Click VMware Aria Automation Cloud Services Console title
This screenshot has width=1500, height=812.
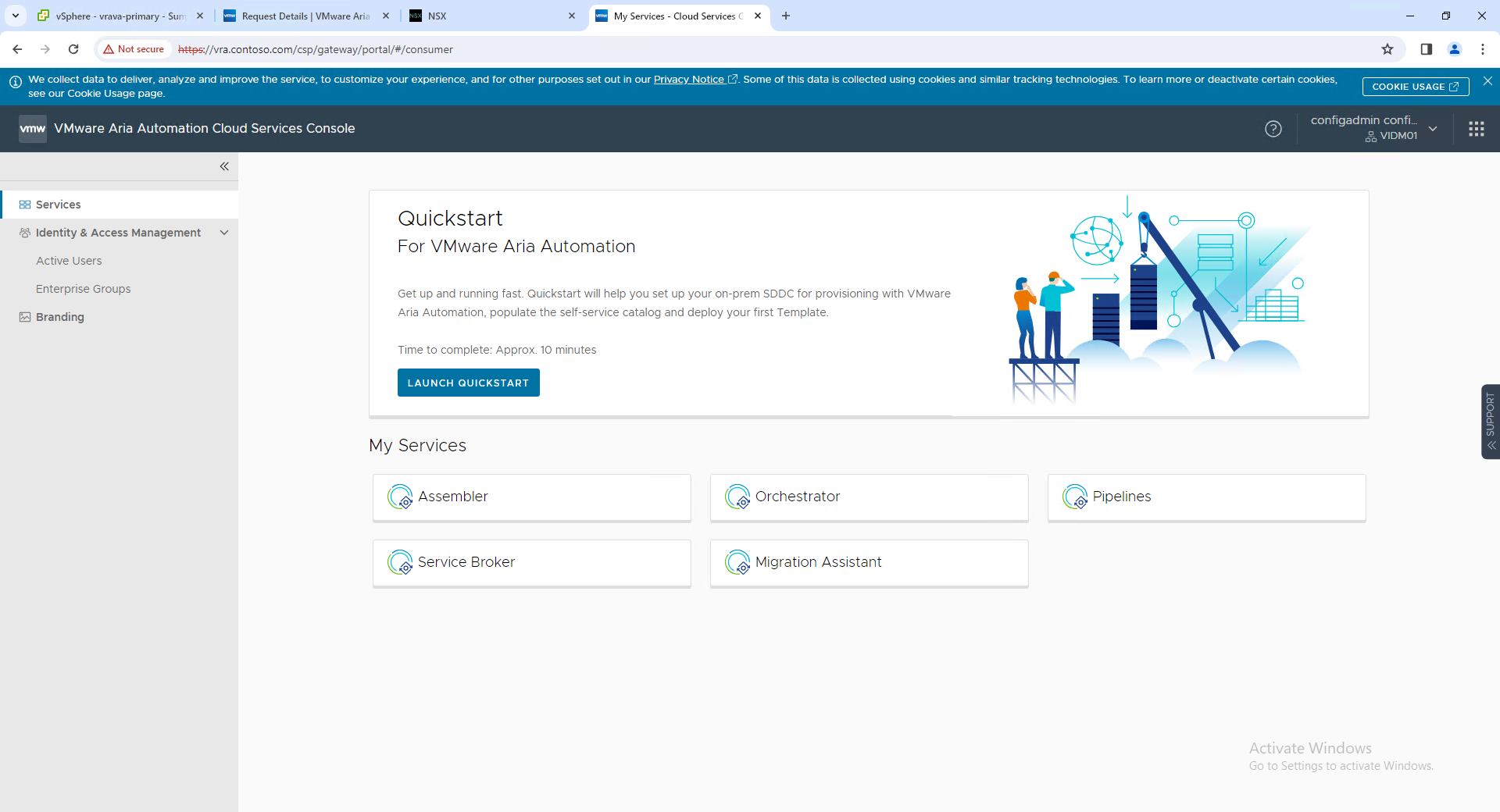205,129
